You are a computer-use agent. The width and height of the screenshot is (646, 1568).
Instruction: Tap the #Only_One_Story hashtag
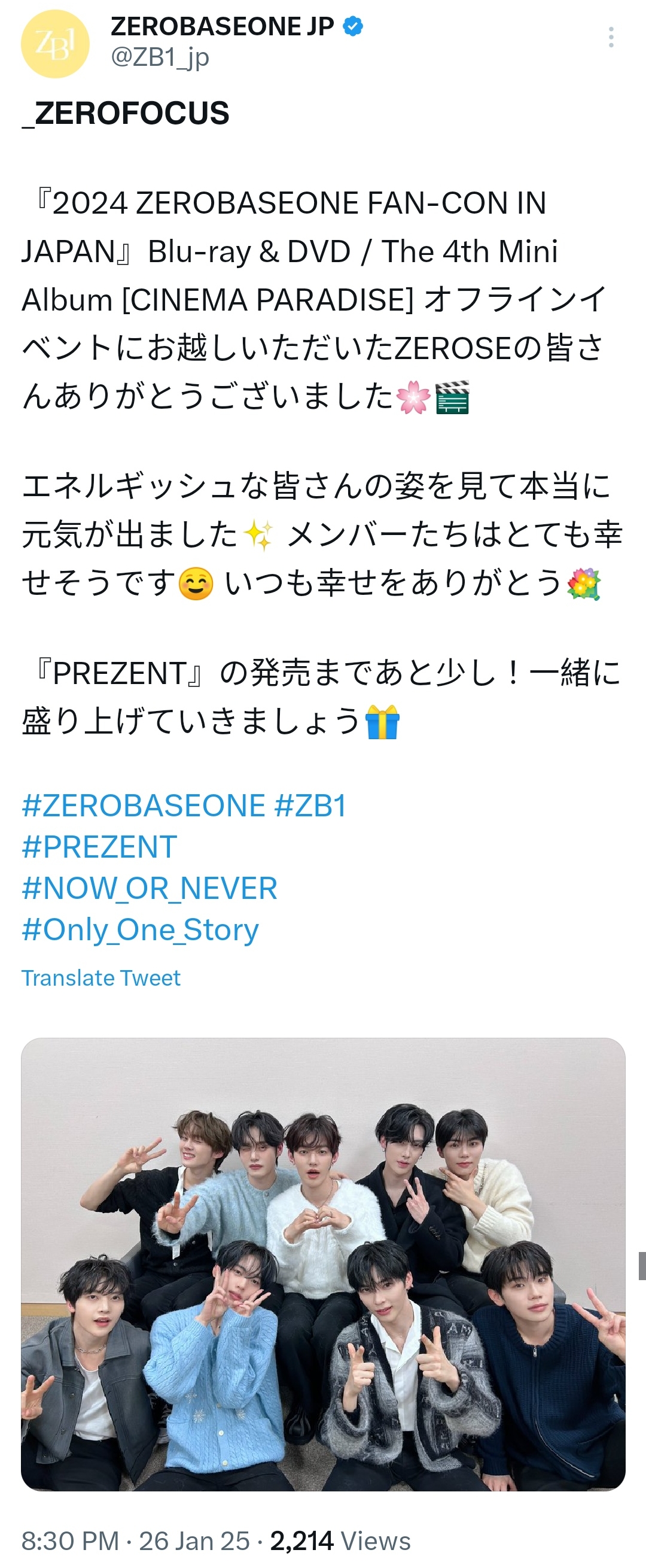click(x=141, y=930)
